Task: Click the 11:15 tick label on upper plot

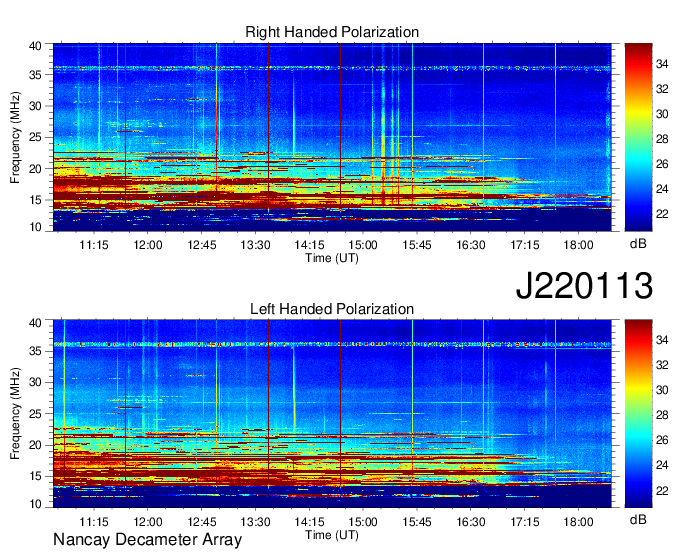Action: tap(94, 245)
